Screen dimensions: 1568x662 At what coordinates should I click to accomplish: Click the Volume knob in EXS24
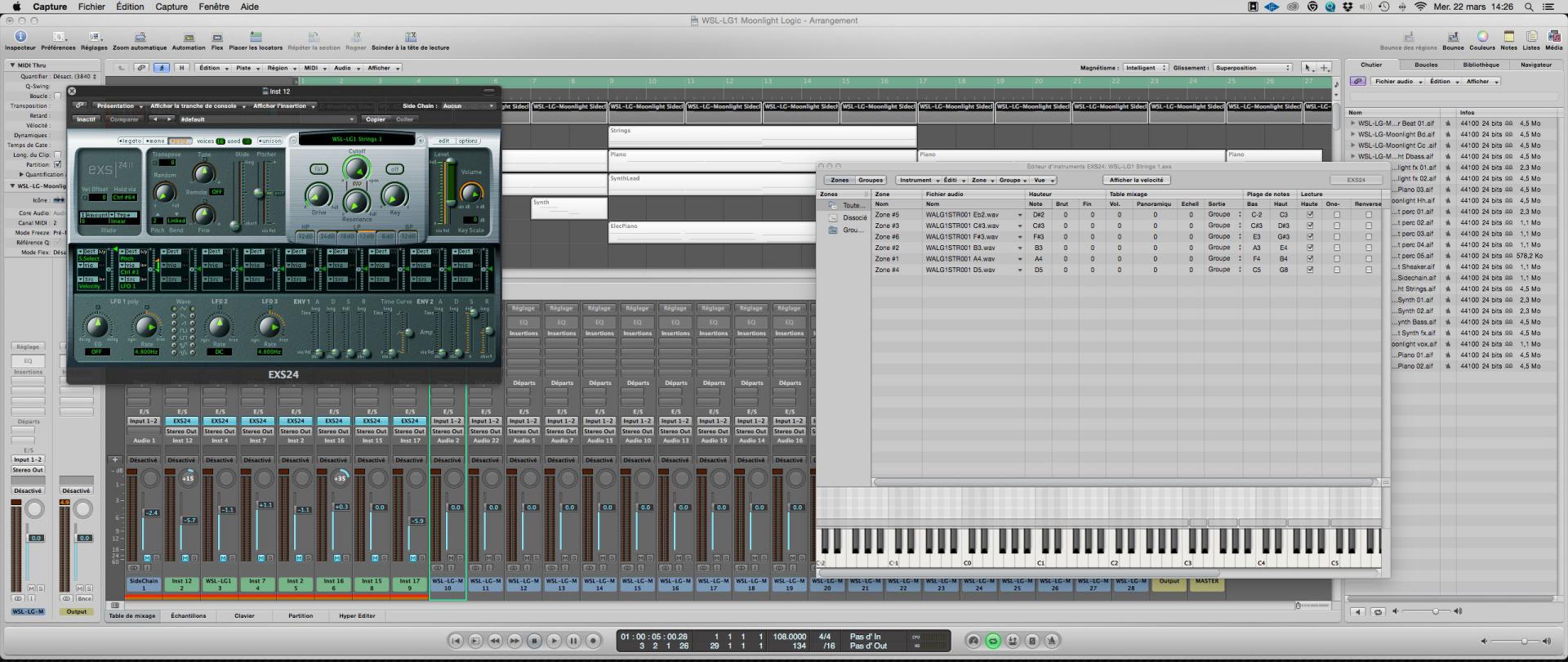pos(471,193)
